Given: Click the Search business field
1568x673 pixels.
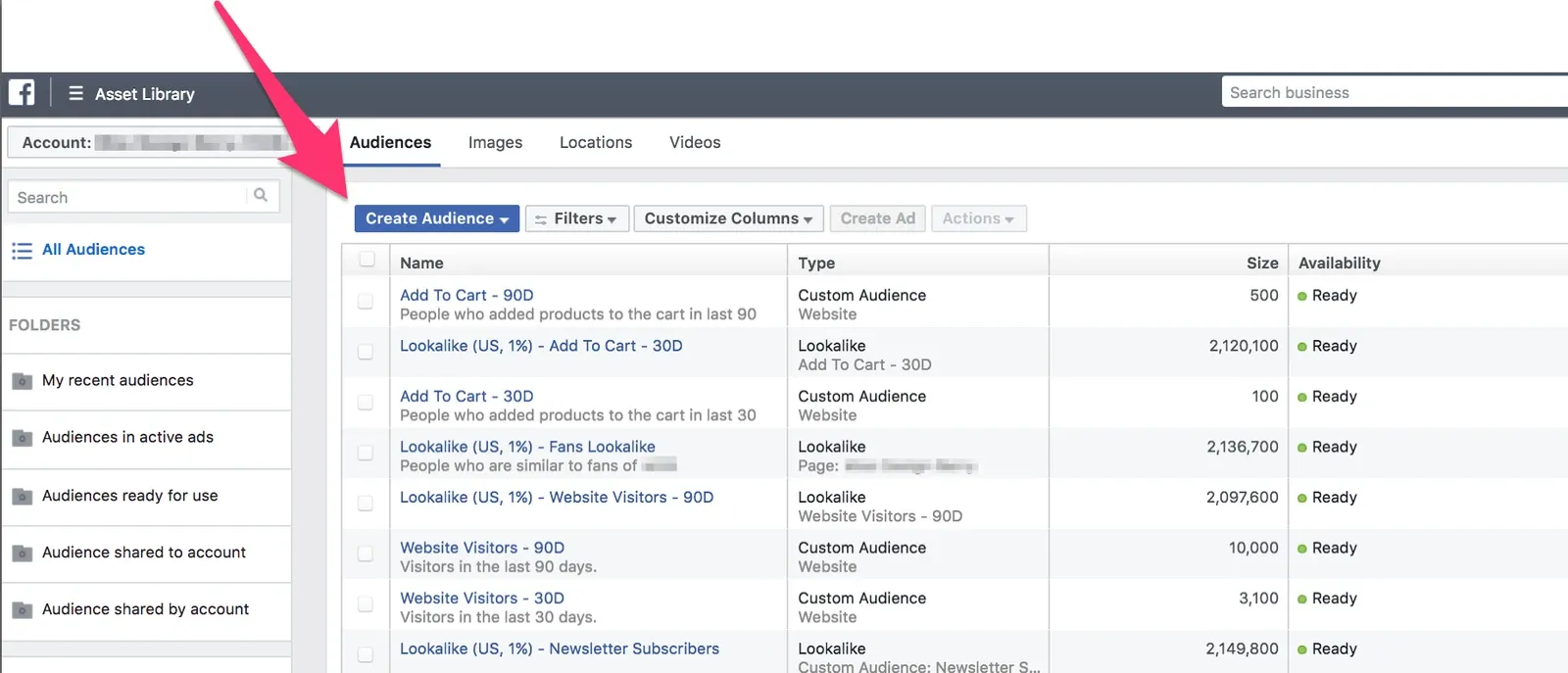Looking at the screenshot, I should tap(1395, 92).
